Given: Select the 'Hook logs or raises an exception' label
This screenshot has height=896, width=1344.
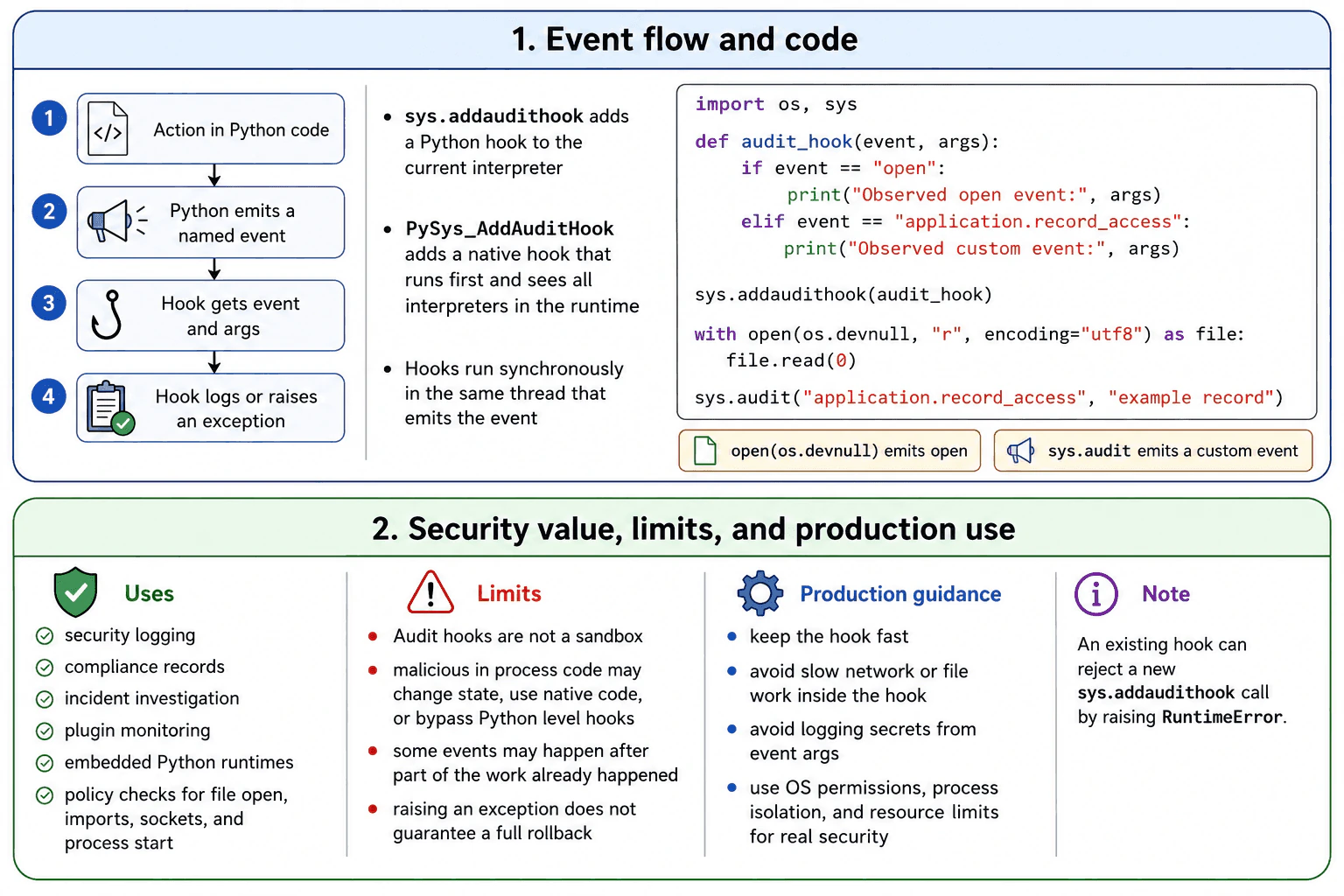Looking at the screenshot, I should point(236,409).
